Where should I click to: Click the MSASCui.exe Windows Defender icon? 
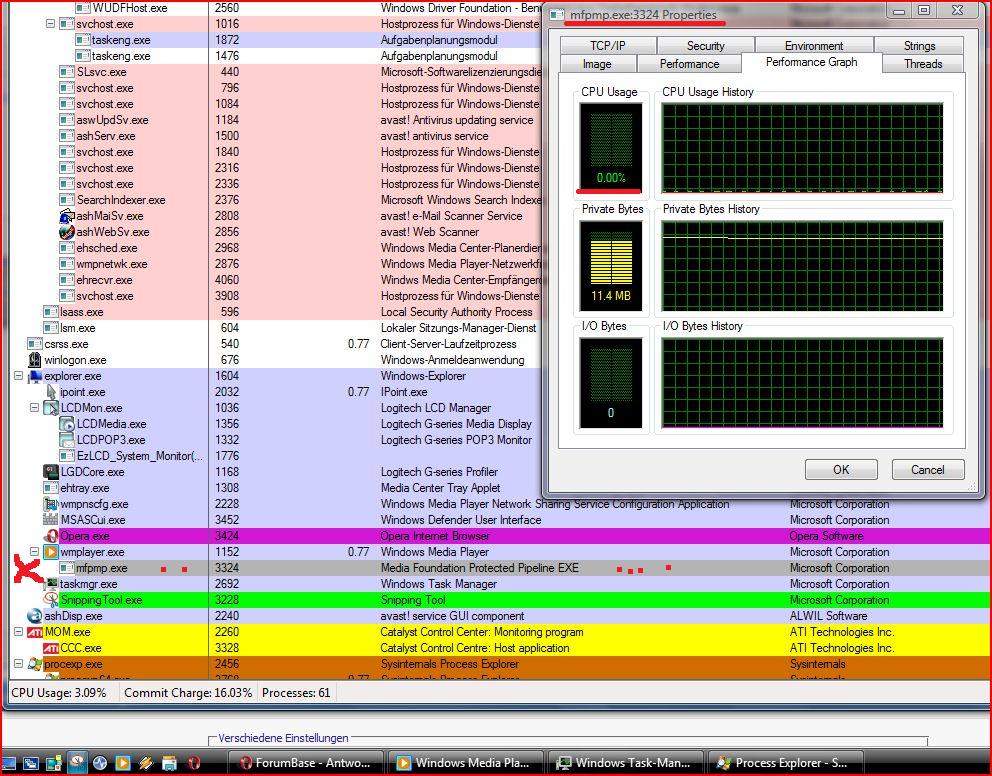click(x=51, y=520)
